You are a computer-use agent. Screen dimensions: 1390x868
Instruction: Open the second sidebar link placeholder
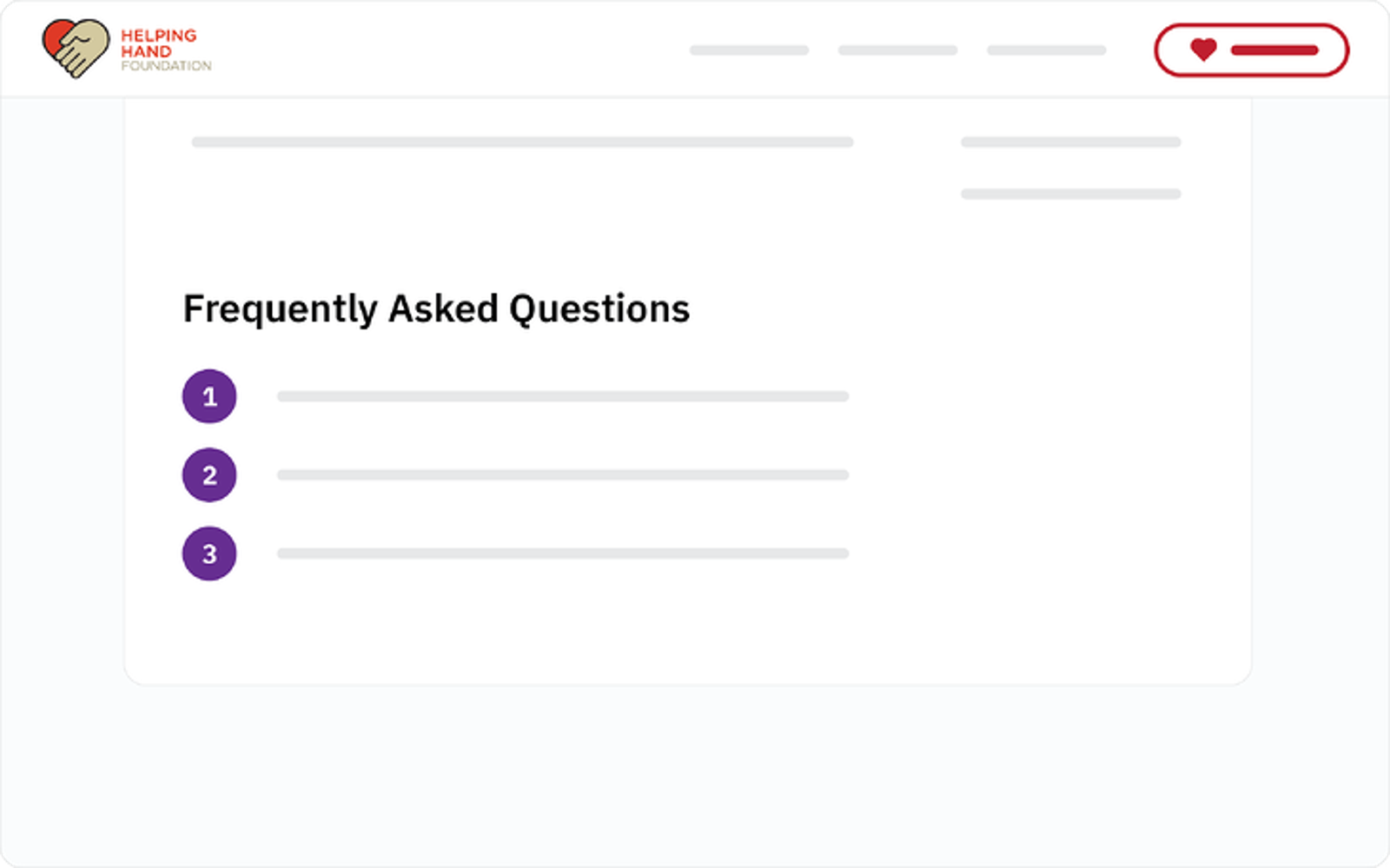(1070, 194)
